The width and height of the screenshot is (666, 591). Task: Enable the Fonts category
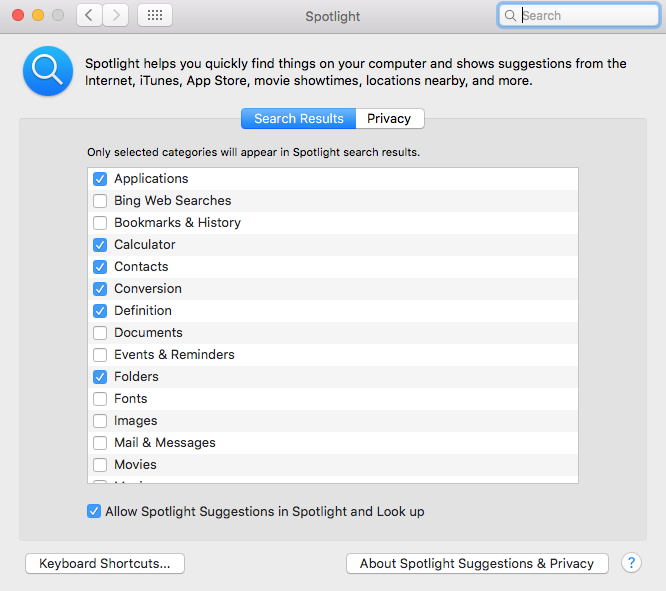click(x=100, y=399)
